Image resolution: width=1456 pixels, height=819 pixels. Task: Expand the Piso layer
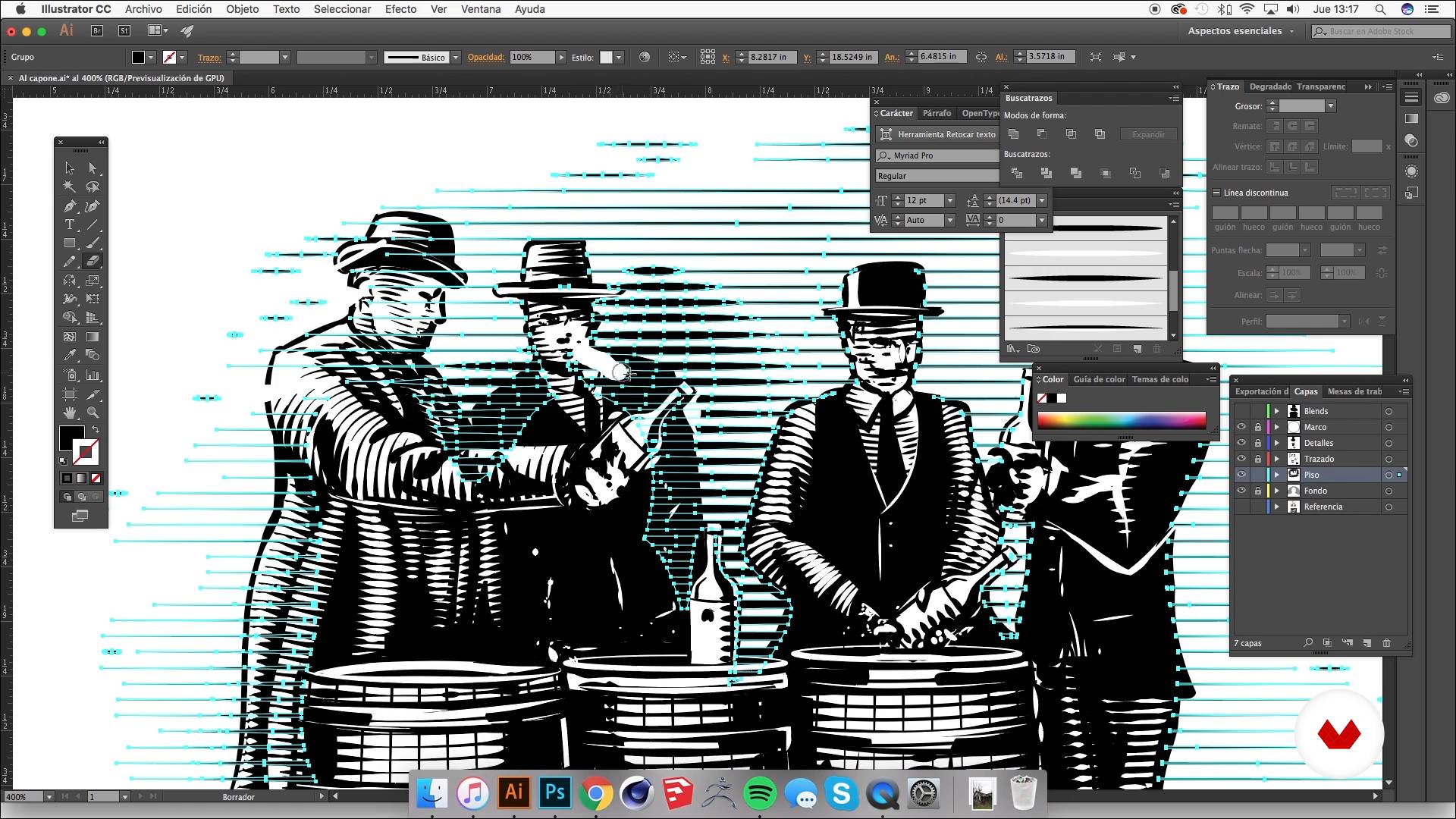pos(1277,475)
